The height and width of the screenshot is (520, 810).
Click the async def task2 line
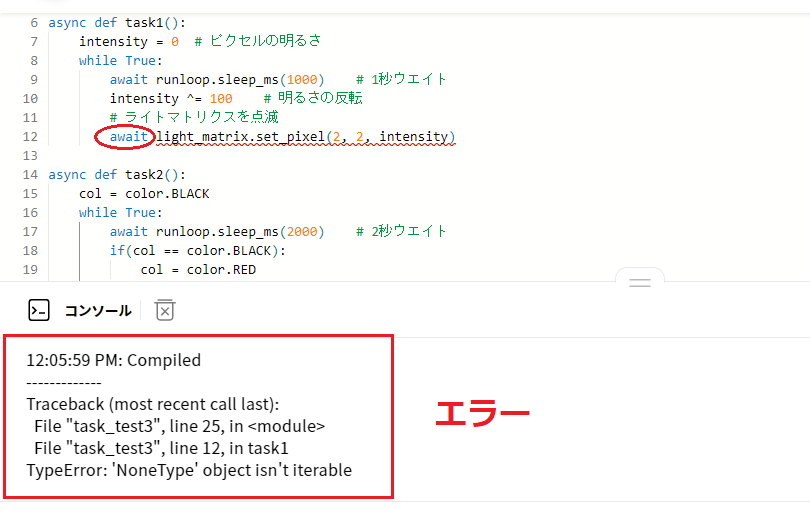pyautogui.click(x=117, y=175)
